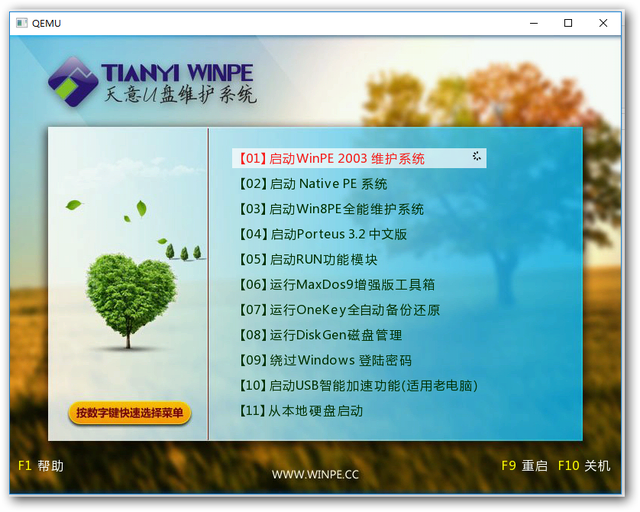Click F1 帮助 help label
Viewport: 640px width, 512px height.
pos(41,465)
